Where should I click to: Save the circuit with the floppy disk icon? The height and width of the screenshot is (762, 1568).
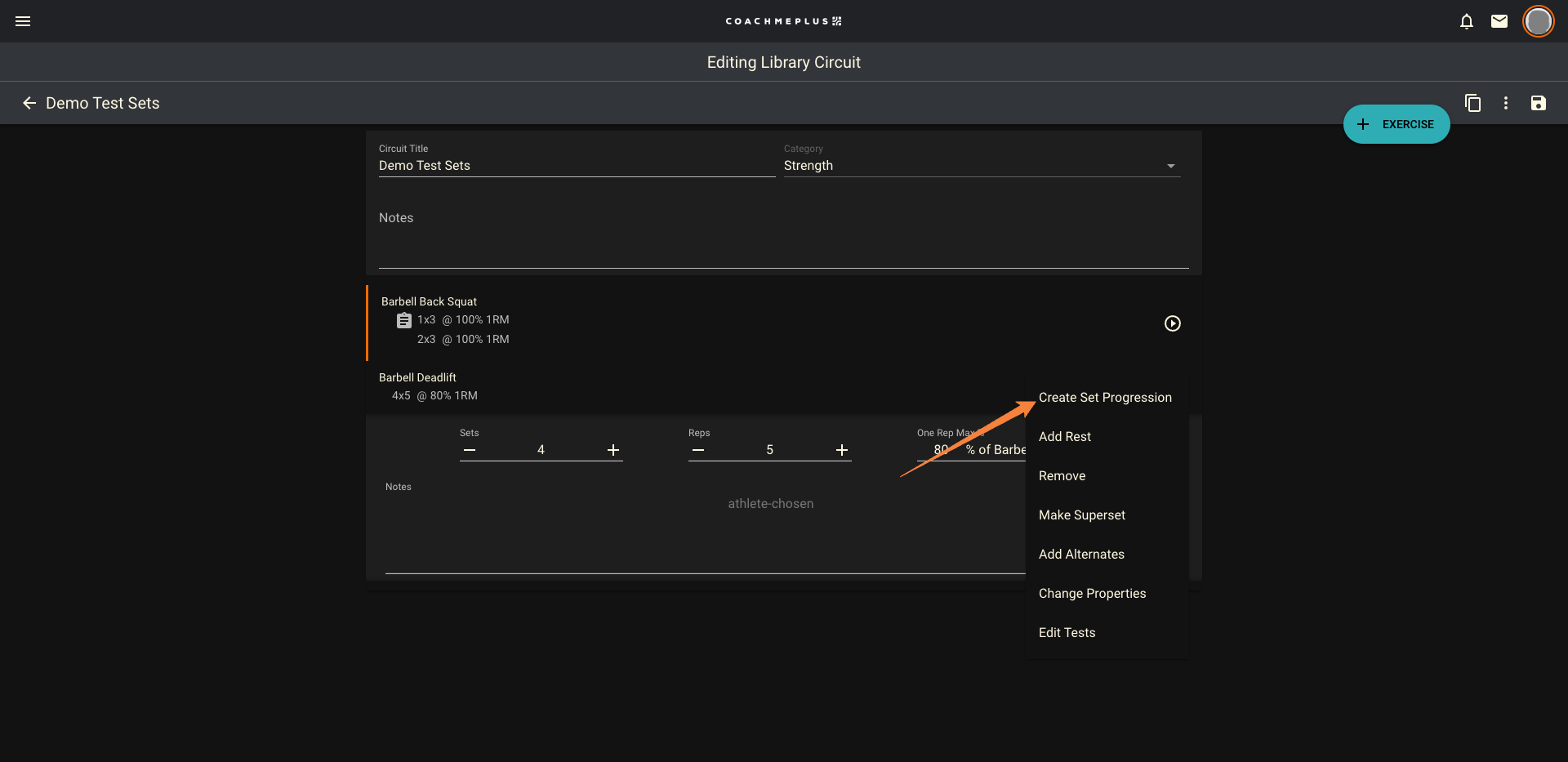click(x=1539, y=103)
